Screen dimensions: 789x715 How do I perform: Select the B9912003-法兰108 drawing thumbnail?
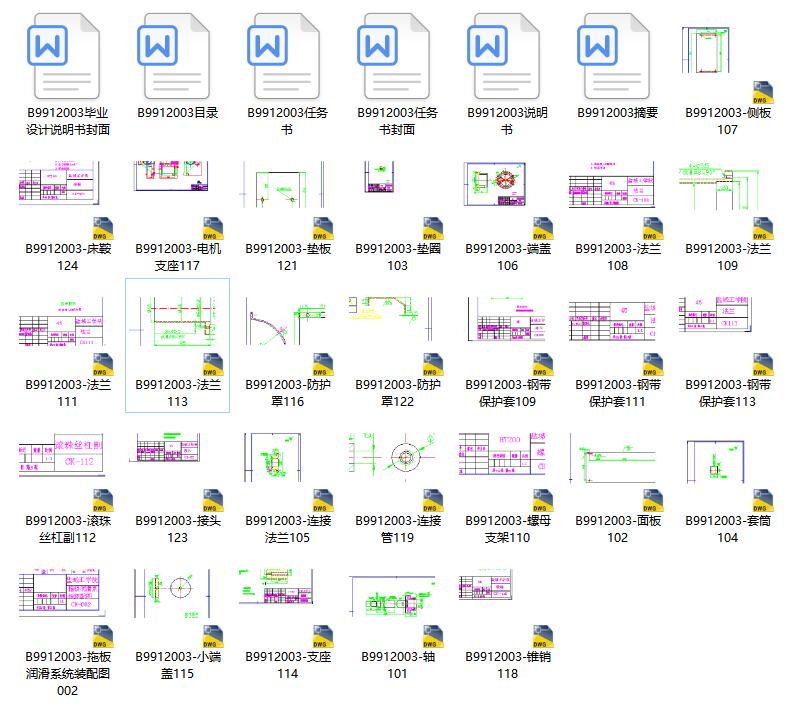[x=611, y=184]
